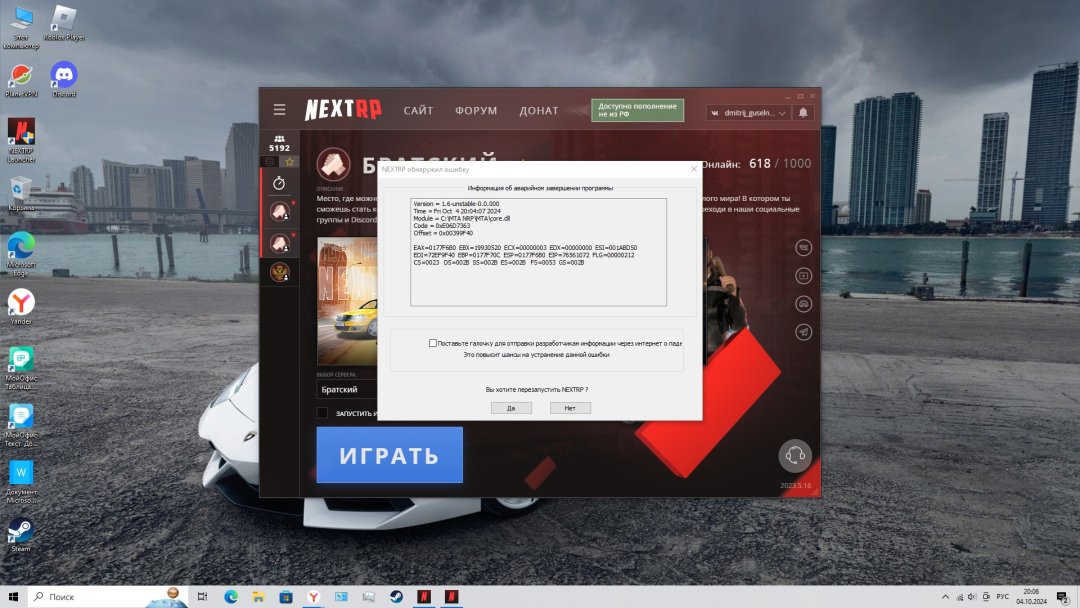Click the 'Module = C:\MTA NRP\MTA\core.dll' line
The image size is (1080, 608).
[x=461, y=218]
